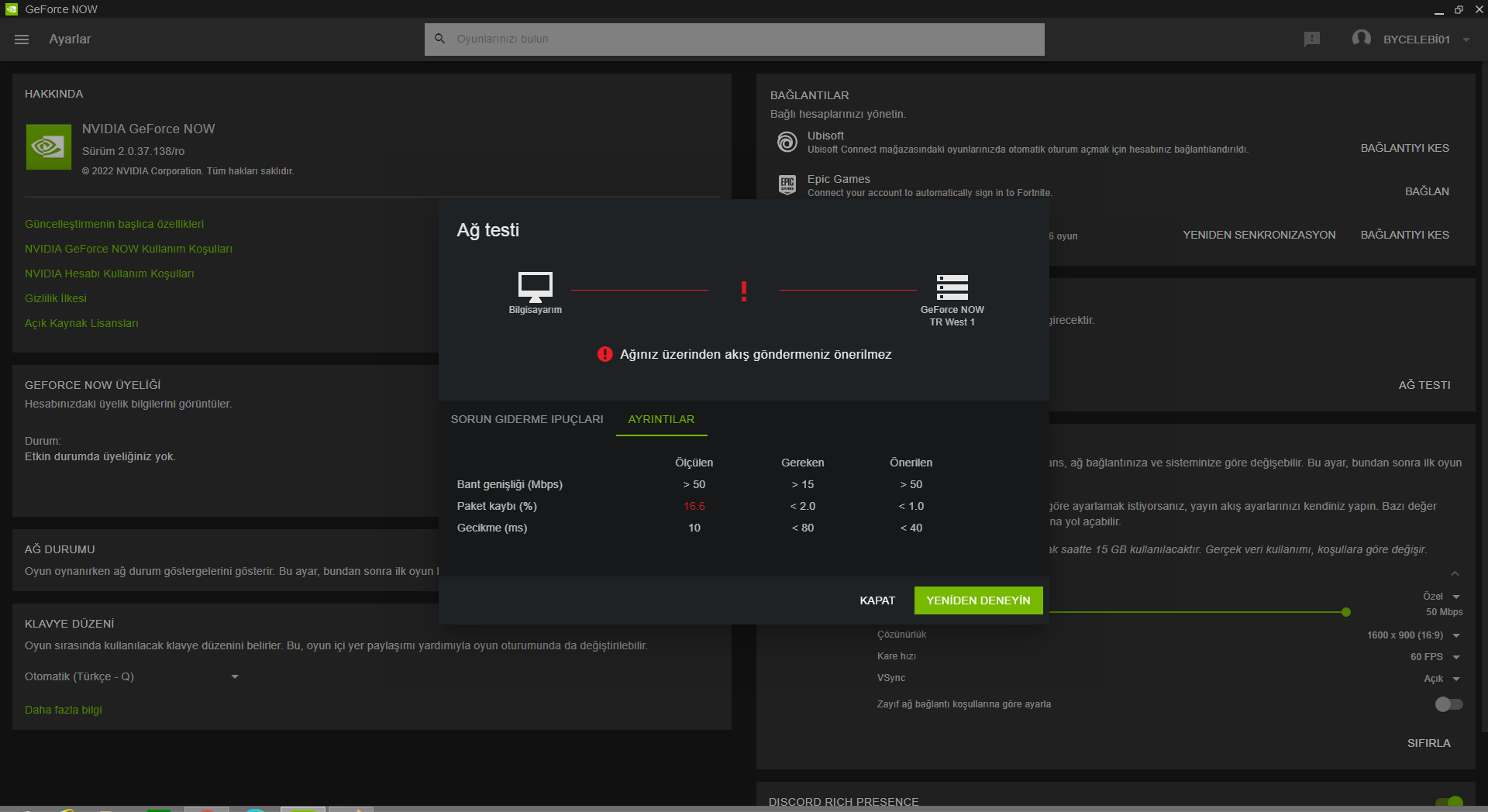Click the 'Paket kaybı (%)' row label
1488x812 pixels.
497,506
